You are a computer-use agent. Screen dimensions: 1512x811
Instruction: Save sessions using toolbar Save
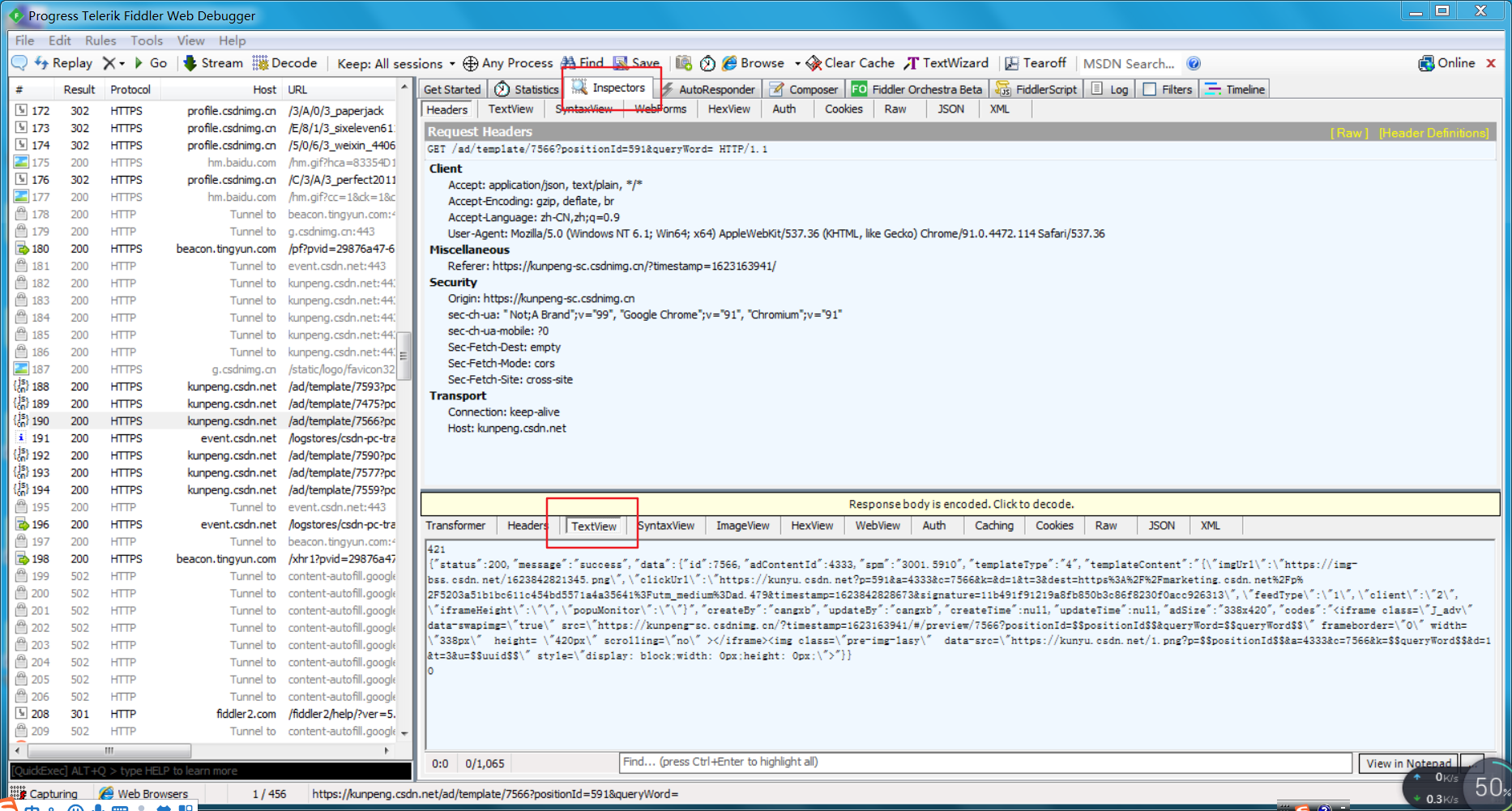(636, 63)
